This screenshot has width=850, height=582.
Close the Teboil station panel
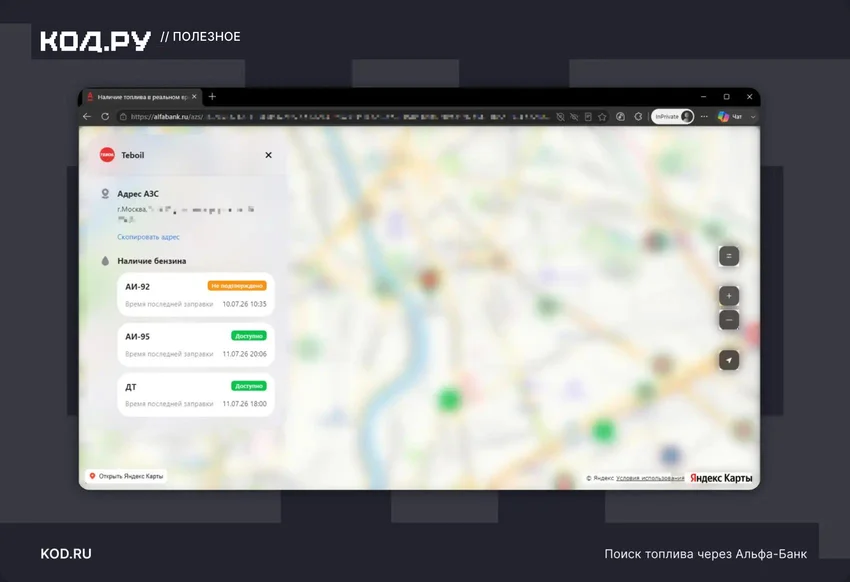[x=268, y=155]
